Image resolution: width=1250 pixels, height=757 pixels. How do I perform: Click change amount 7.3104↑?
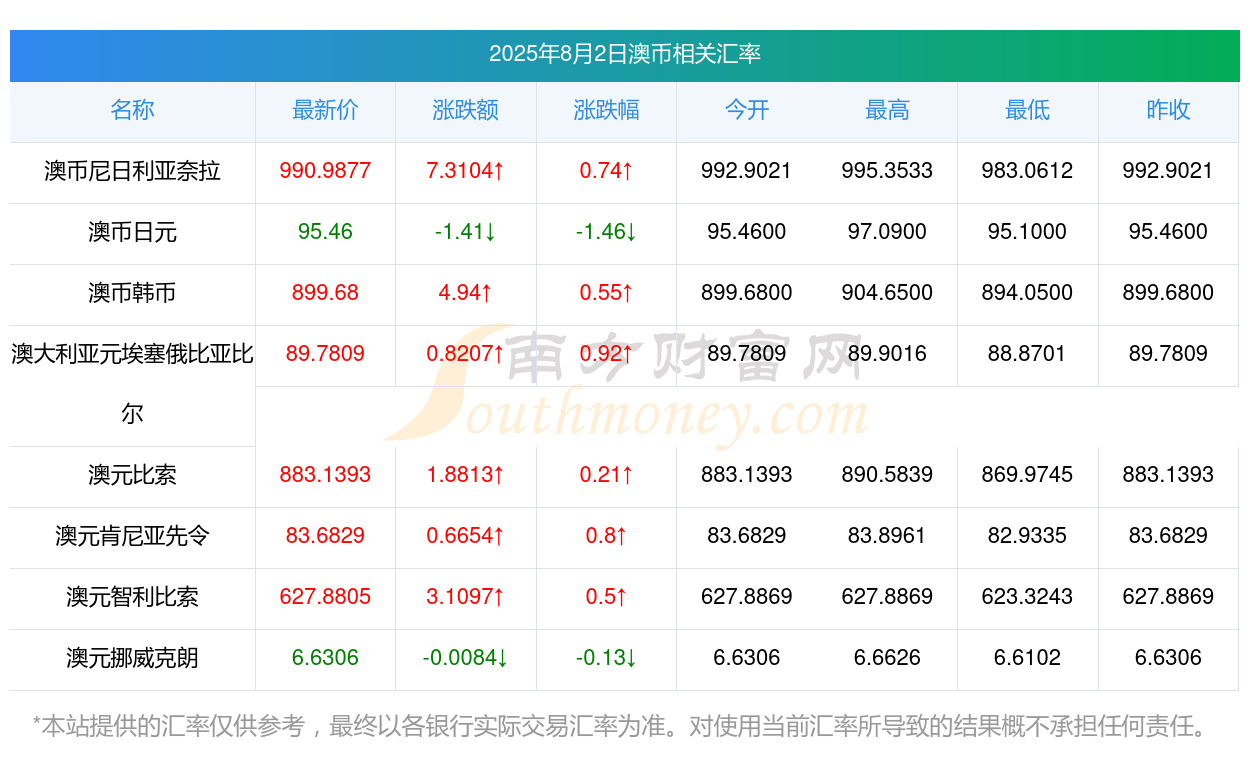click(465, 171)
